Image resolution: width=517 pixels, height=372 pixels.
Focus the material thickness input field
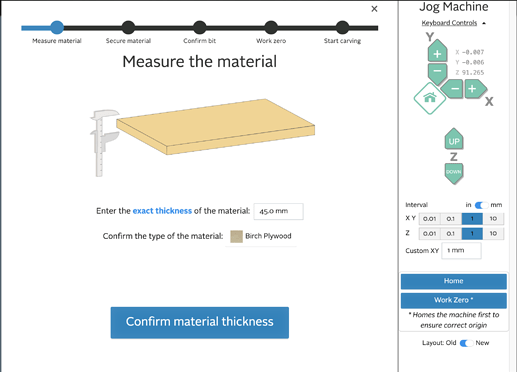coord(278,211)
